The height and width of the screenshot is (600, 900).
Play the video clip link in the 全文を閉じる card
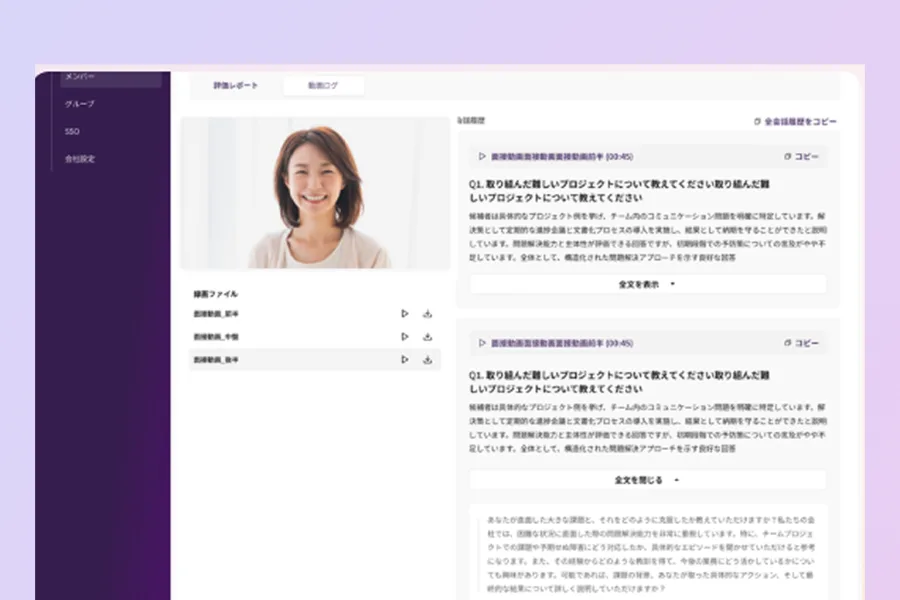[x=556, y=343]
